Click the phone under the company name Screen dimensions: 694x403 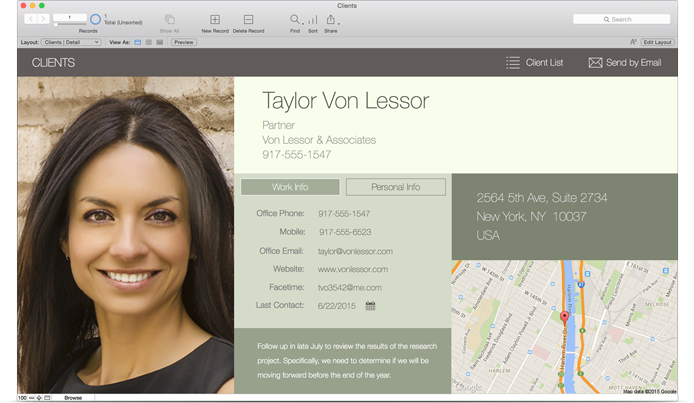297,155
